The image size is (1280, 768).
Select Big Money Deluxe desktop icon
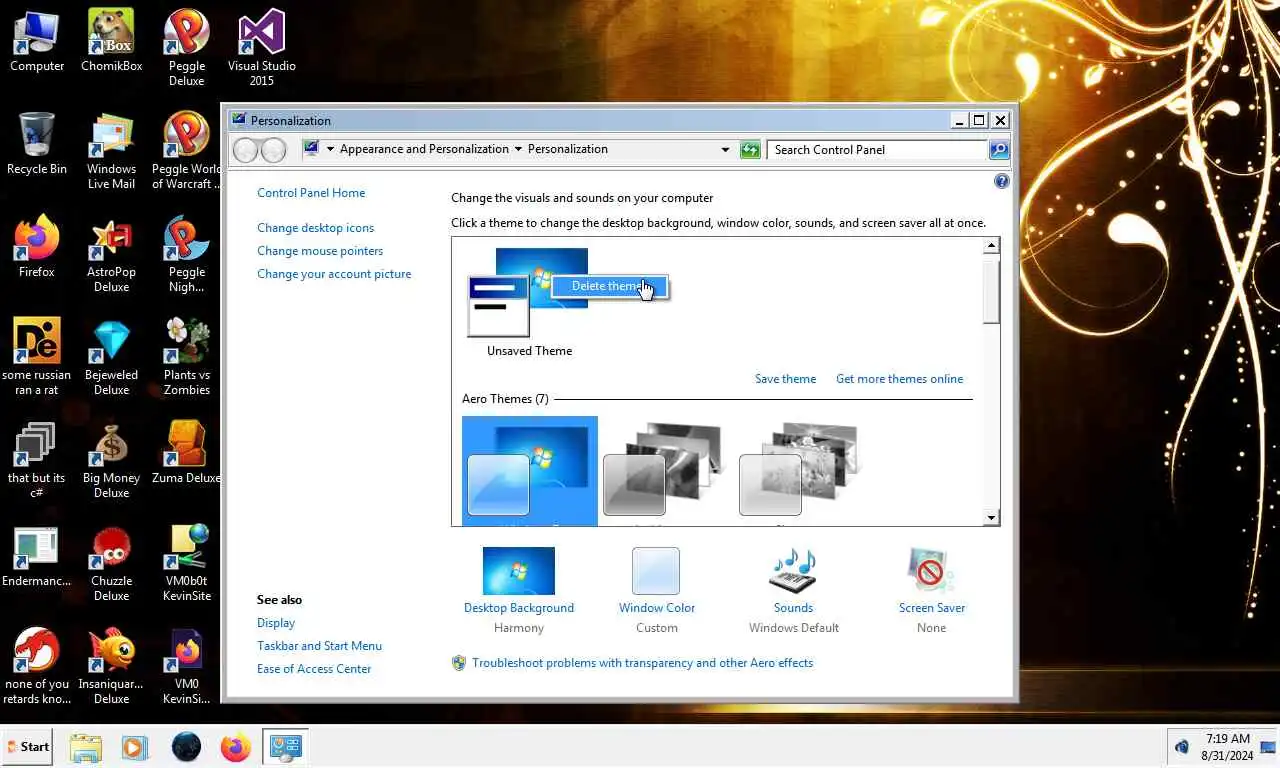[111, 460]
